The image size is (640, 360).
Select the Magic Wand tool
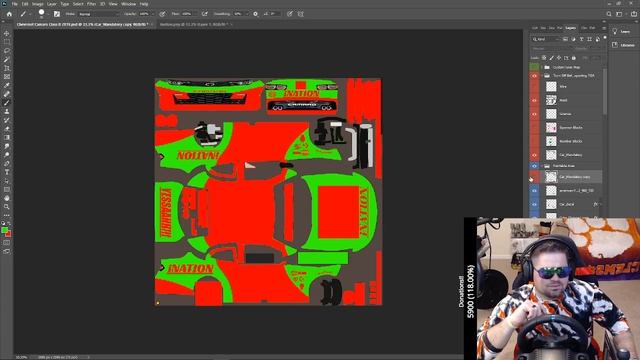[x=7, y=60]
